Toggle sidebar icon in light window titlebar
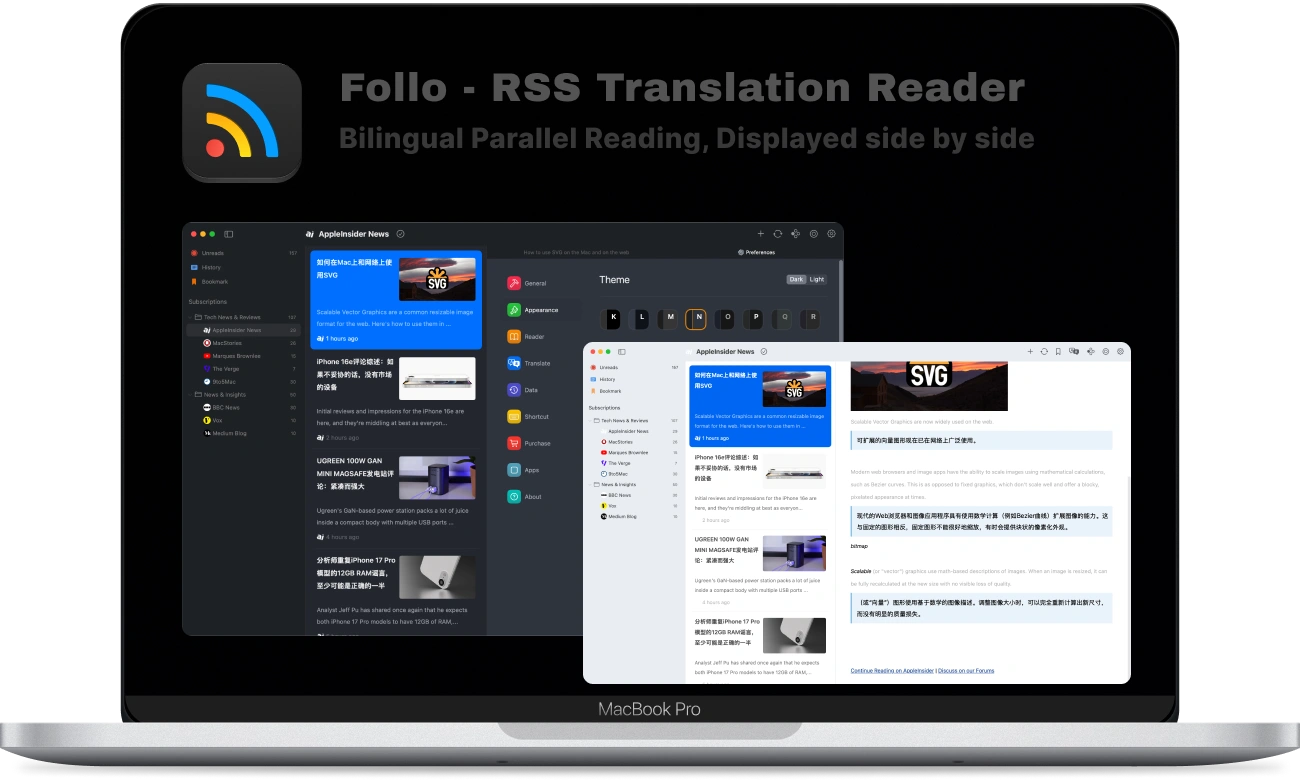 622,352
